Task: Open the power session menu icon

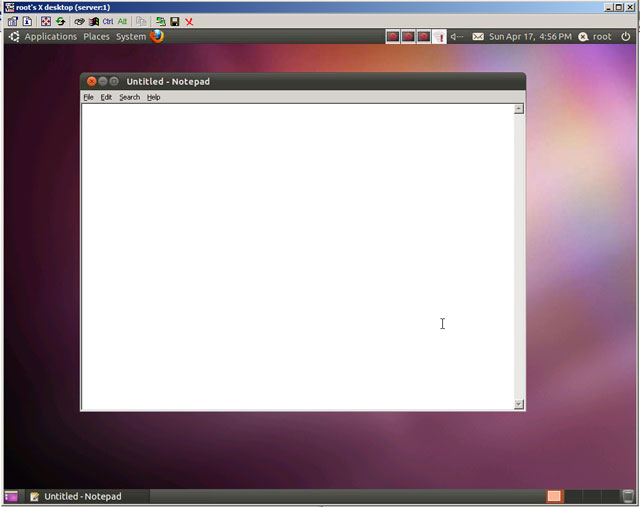Action: point(626,37)
